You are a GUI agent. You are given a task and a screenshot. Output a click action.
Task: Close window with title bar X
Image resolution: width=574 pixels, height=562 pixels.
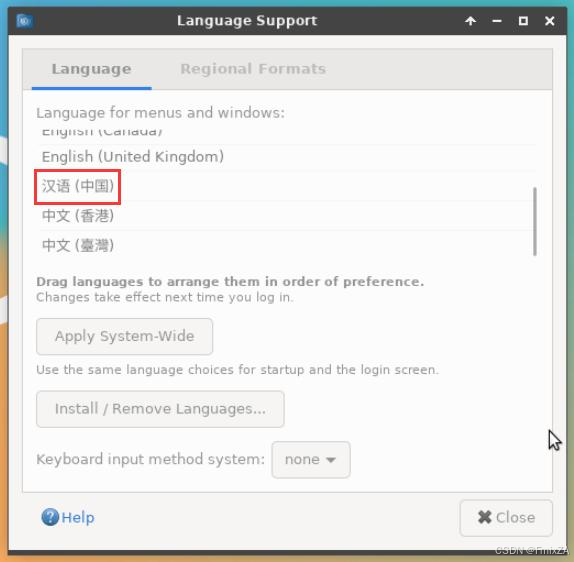(550, 21)
